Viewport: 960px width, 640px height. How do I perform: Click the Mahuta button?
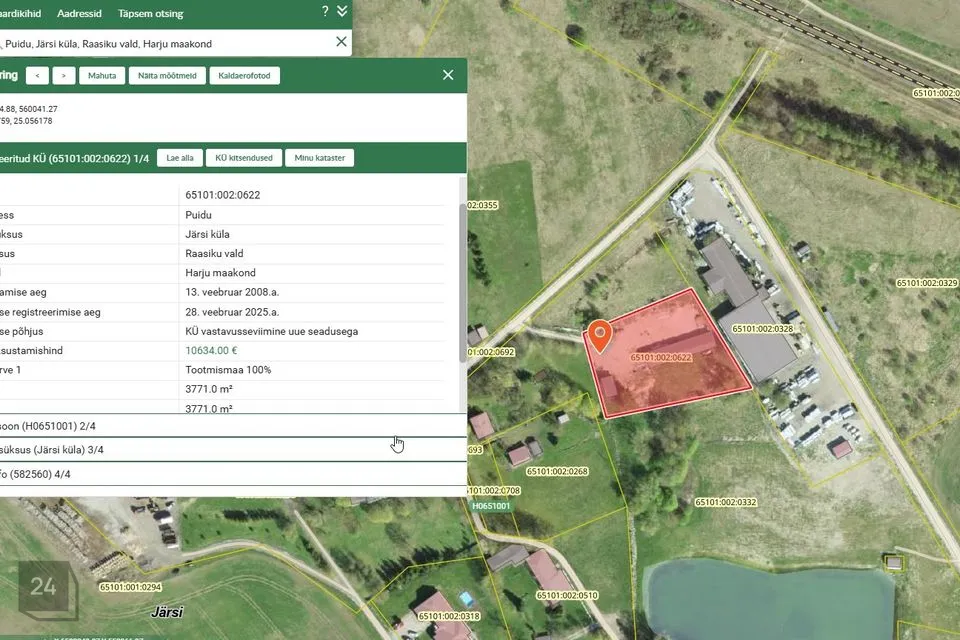point(102,76)
